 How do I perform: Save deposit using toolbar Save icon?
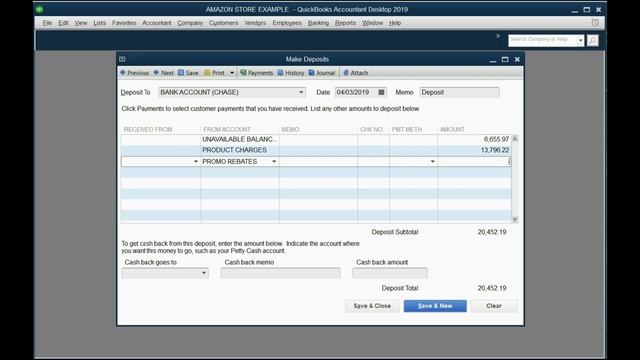[x=188, y=73]
